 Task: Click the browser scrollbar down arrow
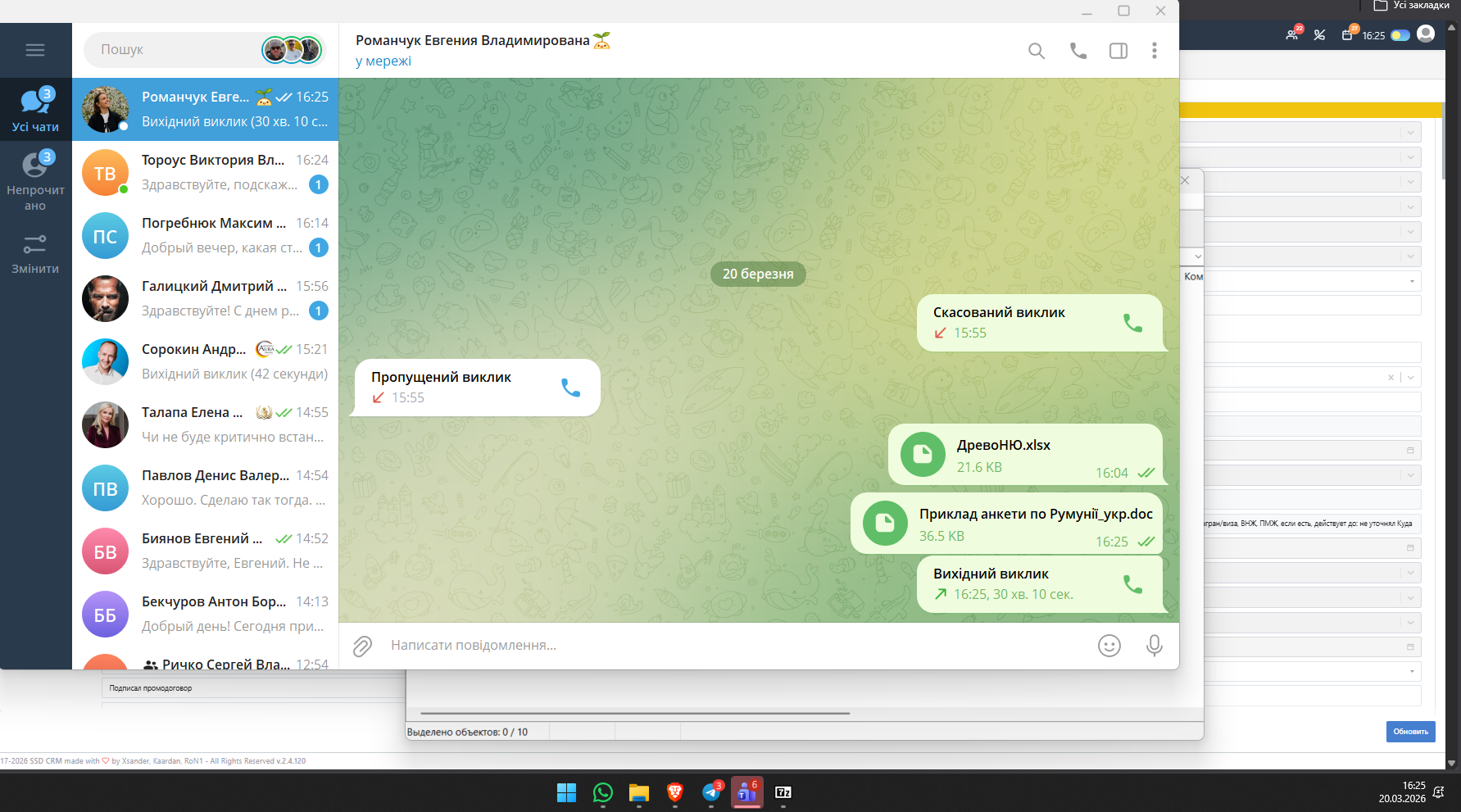click(1453, 763)
